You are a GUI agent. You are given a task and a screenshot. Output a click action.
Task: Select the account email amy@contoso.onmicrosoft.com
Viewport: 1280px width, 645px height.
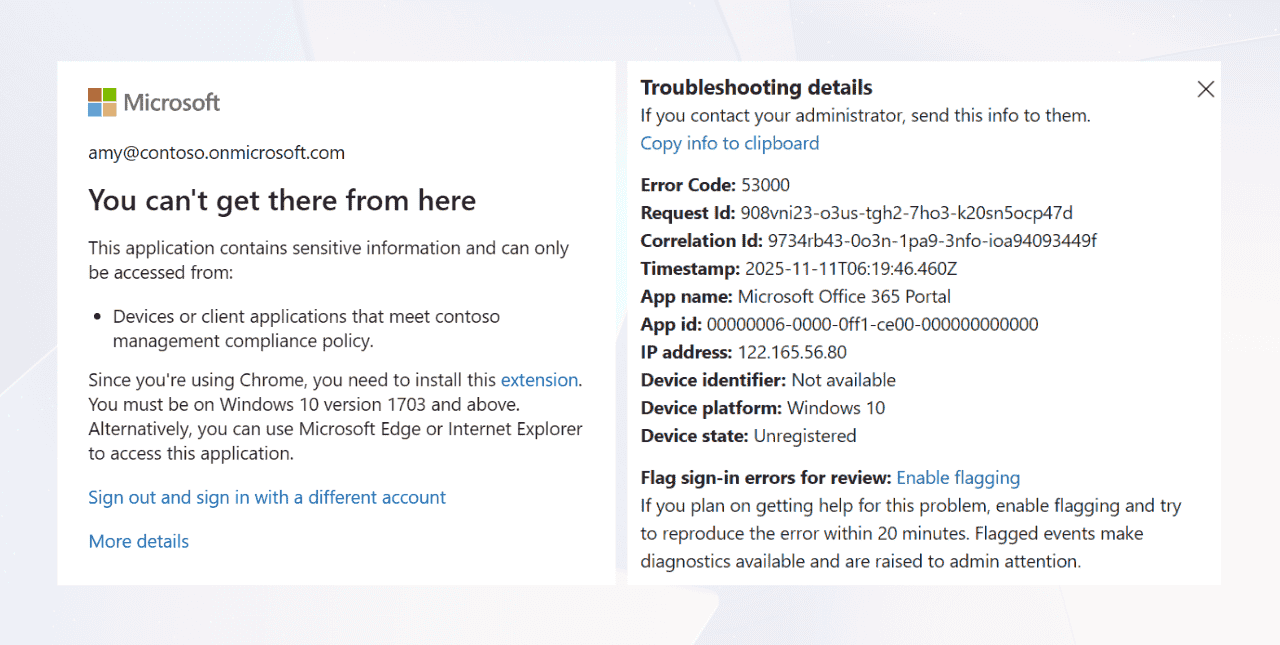(x=217, y=152)
